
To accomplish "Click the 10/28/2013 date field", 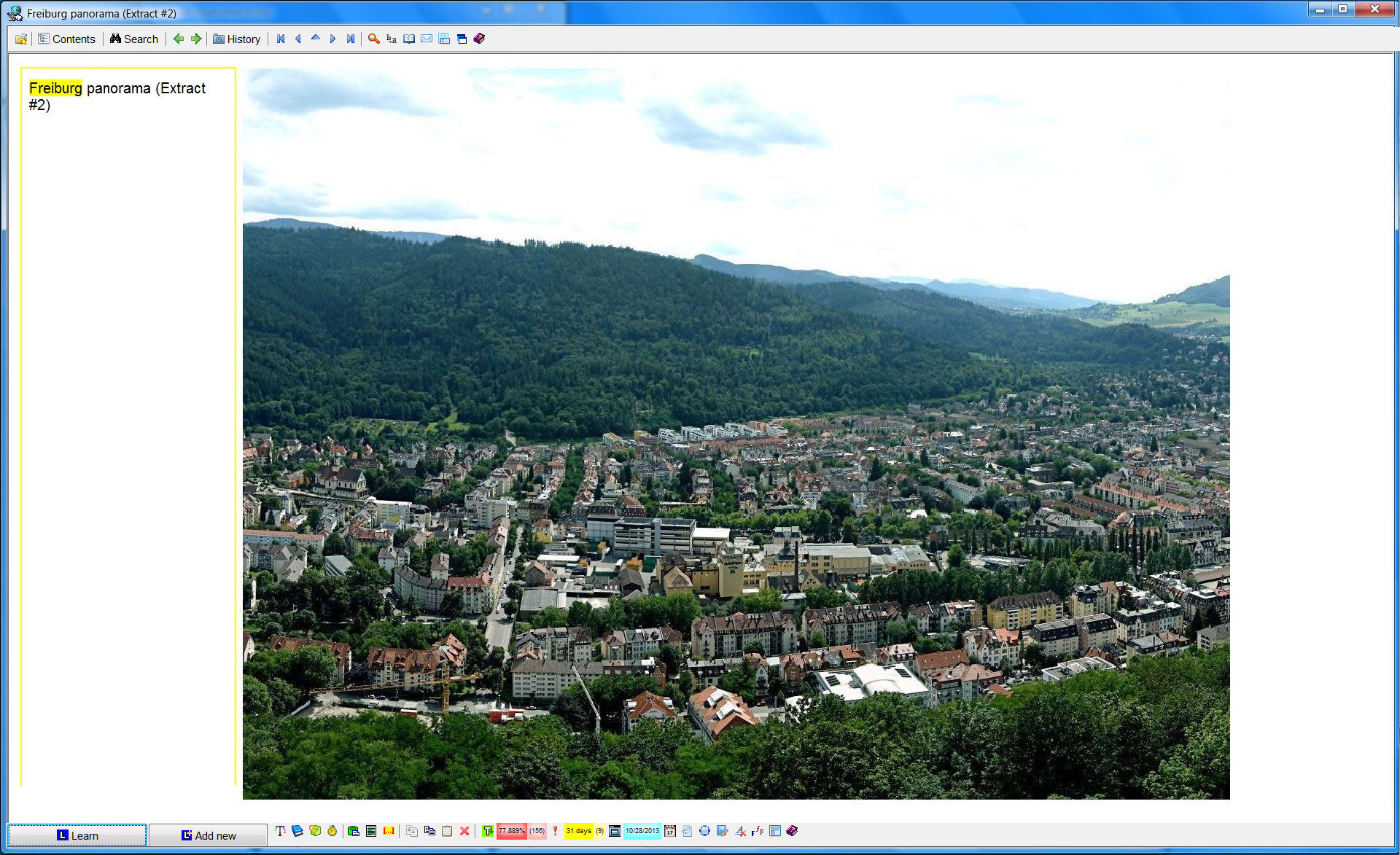I will pyautogui.click(x=642, y=831).
